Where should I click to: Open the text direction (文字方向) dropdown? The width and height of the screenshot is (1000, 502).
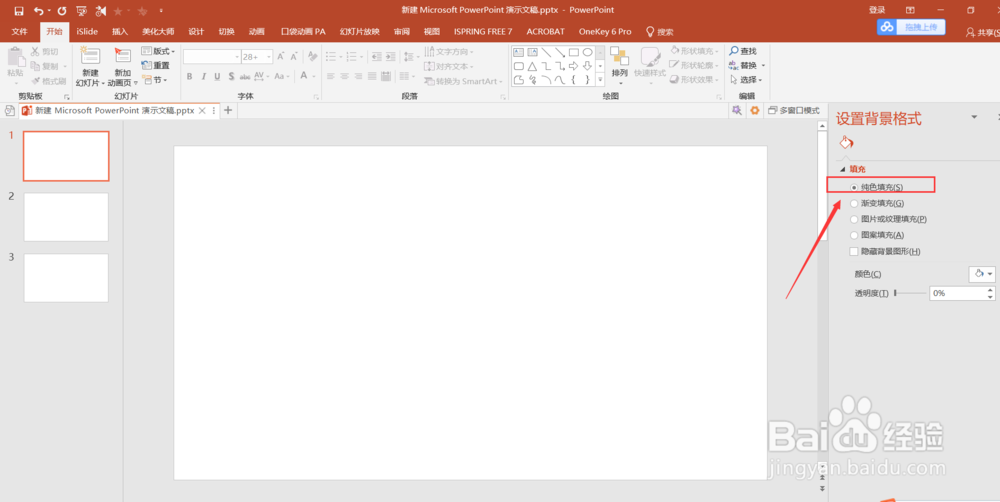click(x=449, y=52)
